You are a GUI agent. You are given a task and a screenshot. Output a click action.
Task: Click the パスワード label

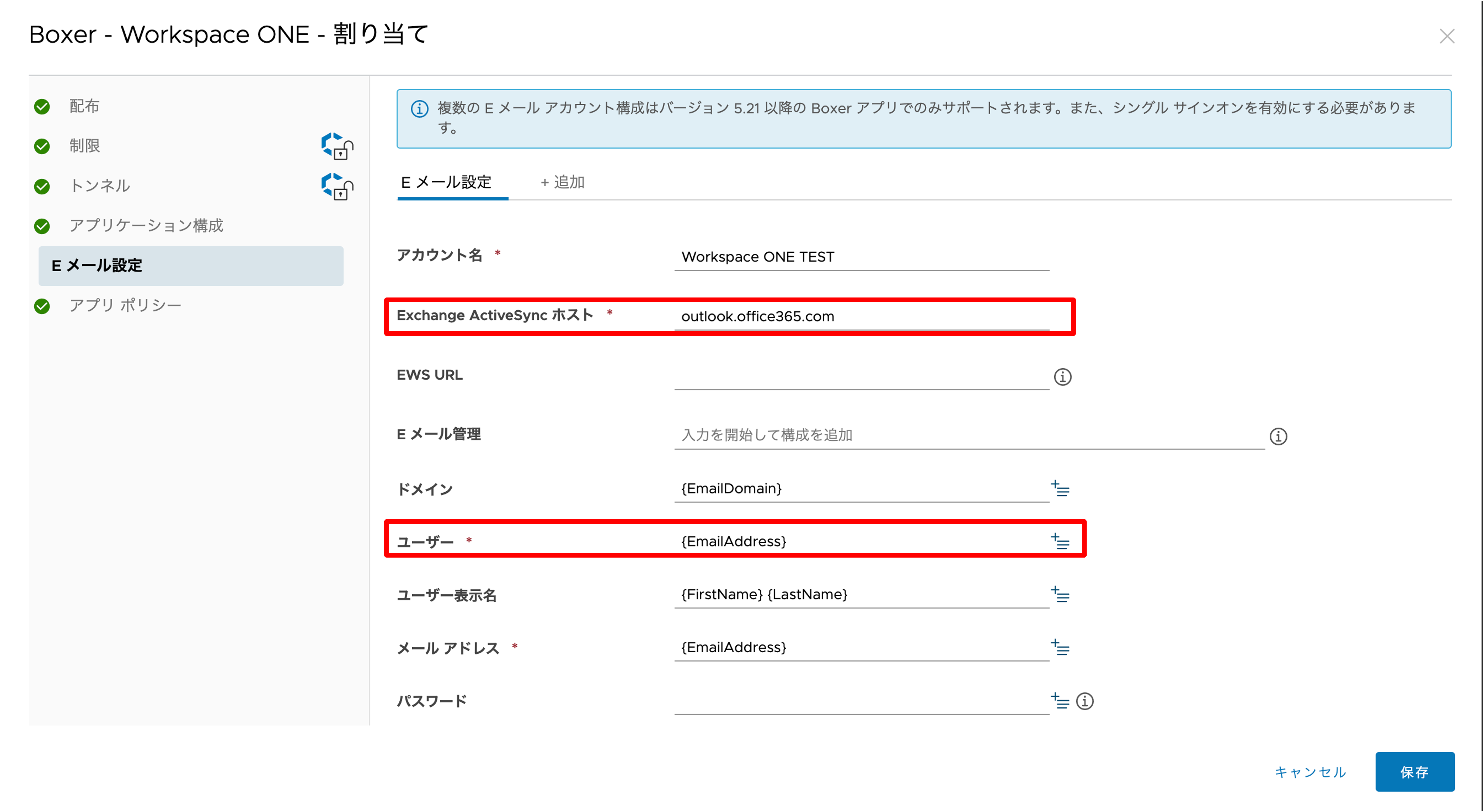coord(432,701)
